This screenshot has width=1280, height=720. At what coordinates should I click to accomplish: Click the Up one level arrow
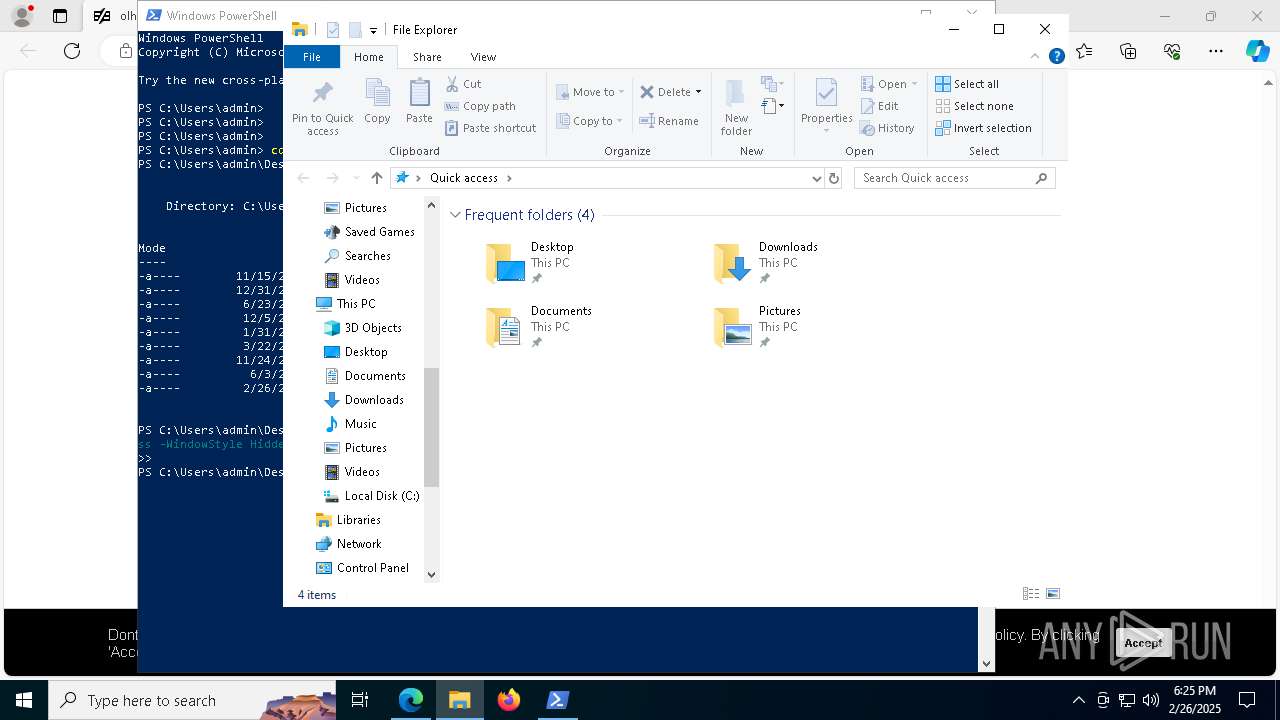pyautogui.click(x=376, y=178)
